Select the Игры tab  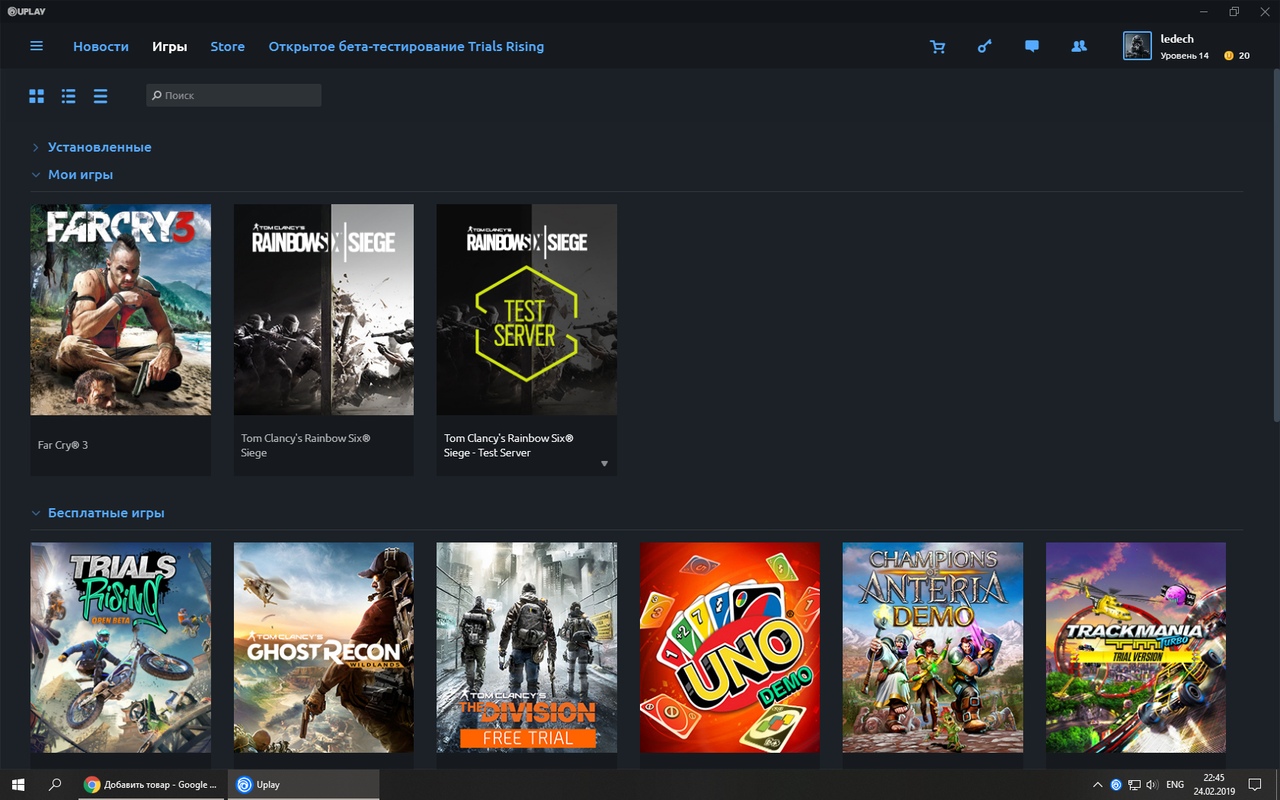tap(169, 47)
